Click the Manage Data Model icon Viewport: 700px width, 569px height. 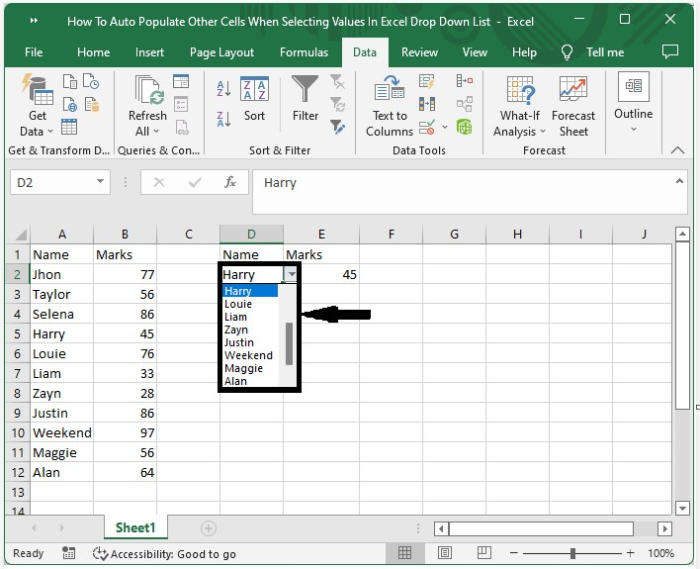(x=464, y=127)
